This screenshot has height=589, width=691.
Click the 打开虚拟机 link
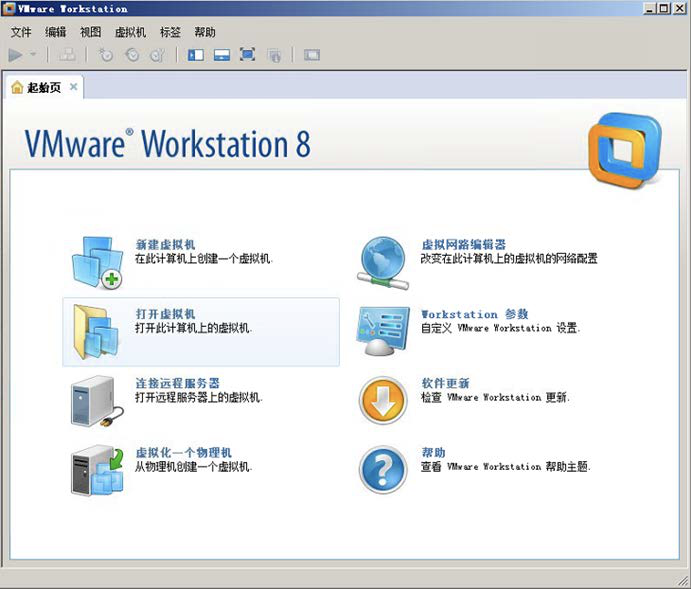165,314
